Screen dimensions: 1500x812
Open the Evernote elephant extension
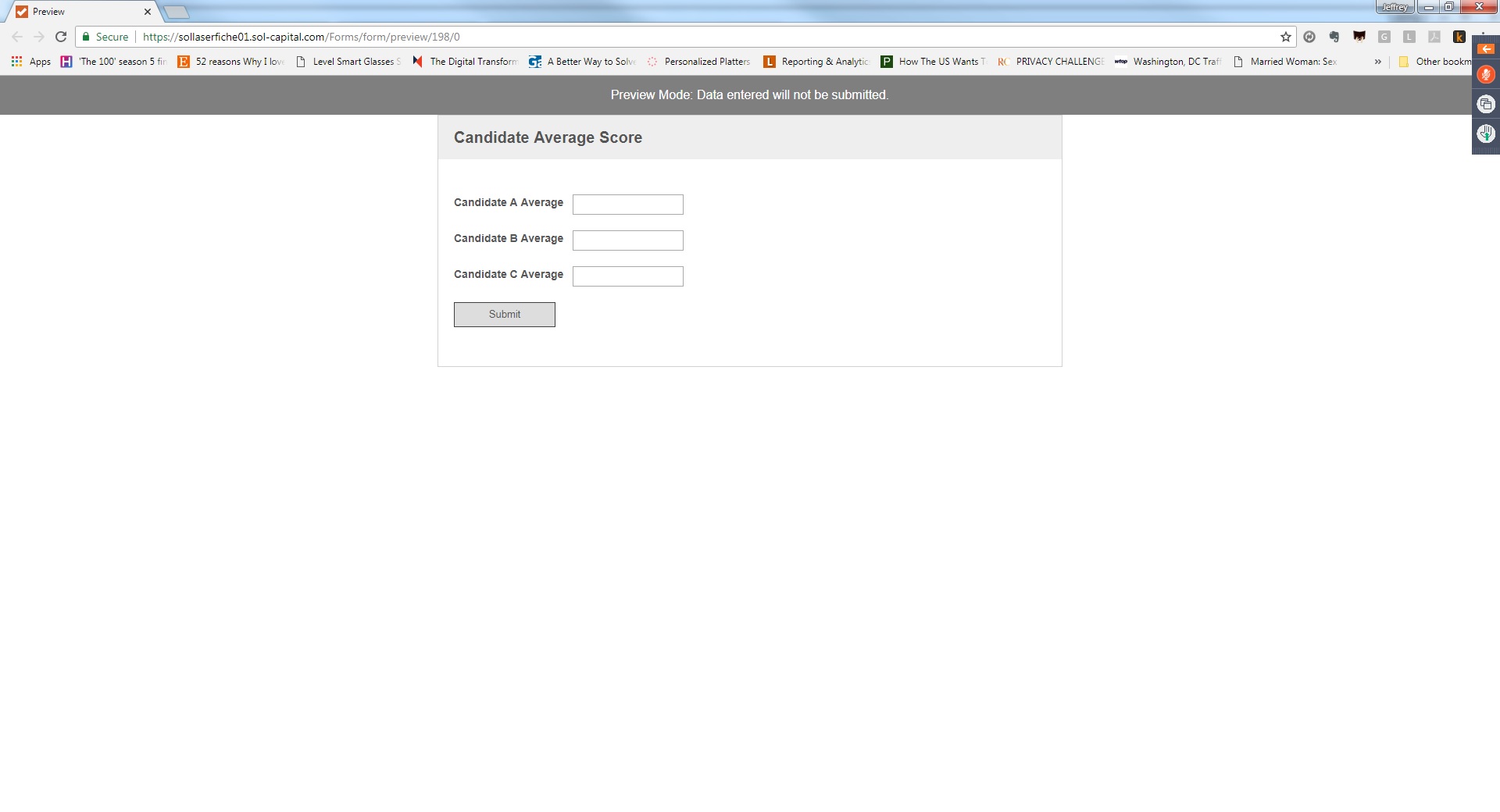tap(1334, 37)
